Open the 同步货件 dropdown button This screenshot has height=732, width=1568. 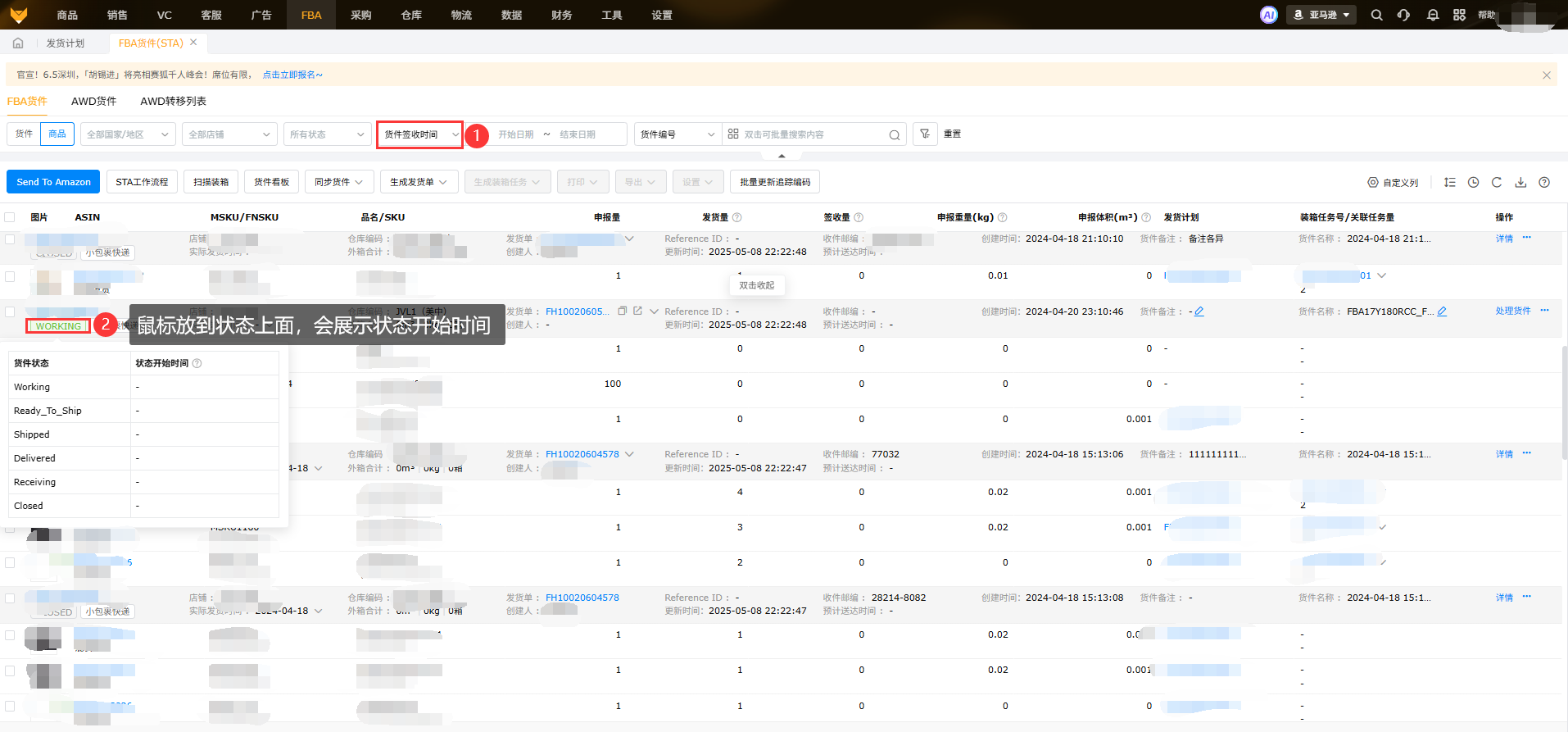[339, 182]
